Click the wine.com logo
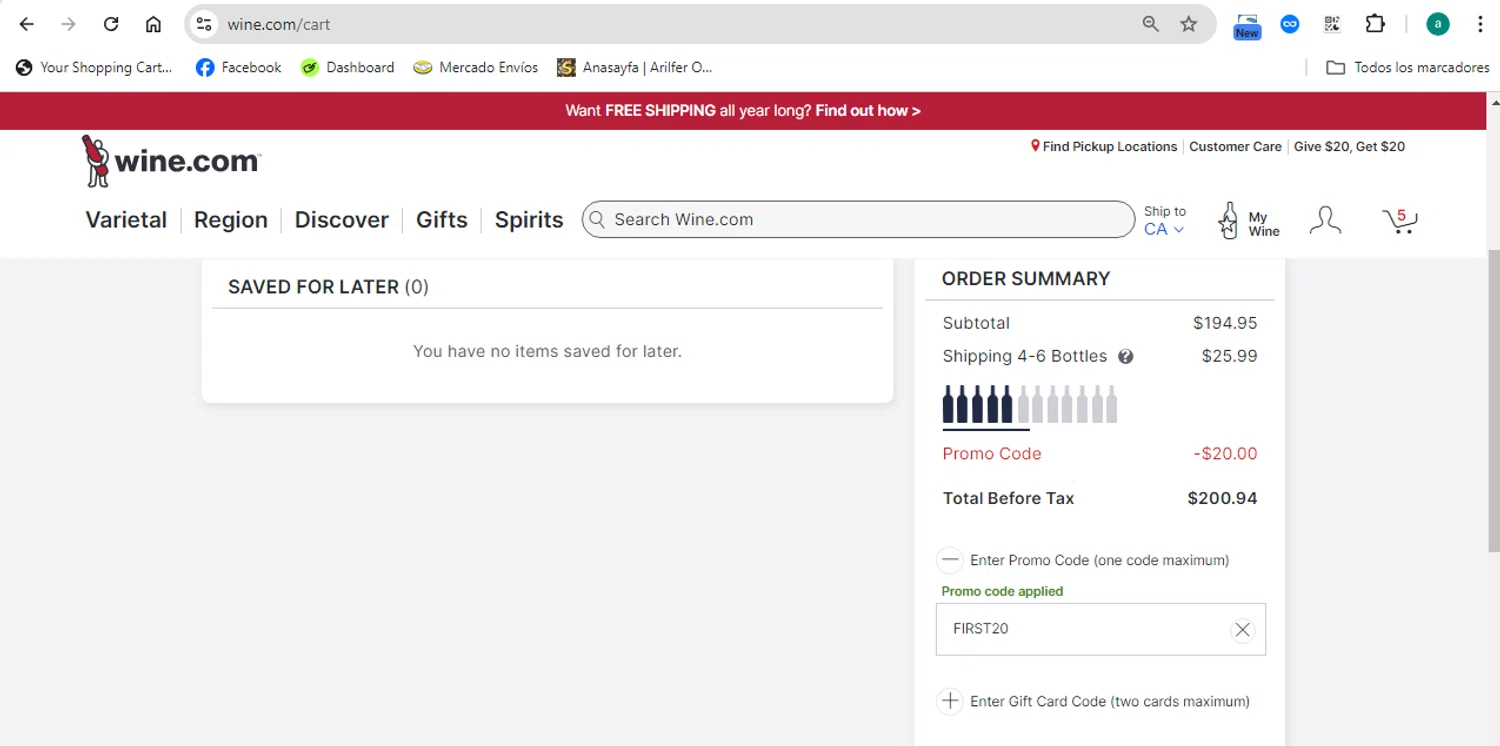This screenshot has width=1500, height=746. [171, 161]
